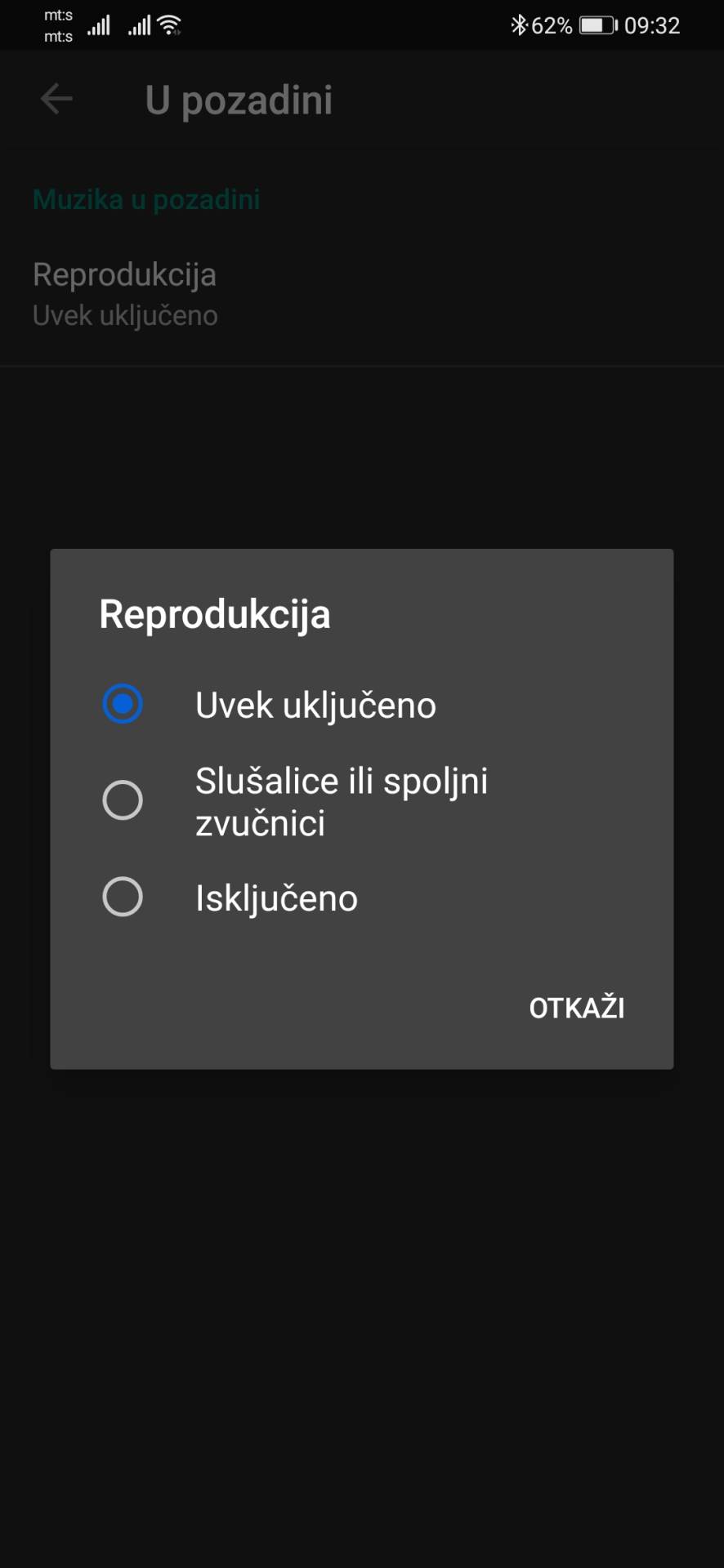Viewport: 724px width, 1568px height.
Task: Select Slušalice ili spoljni zvučnici option
Action: click(123, 800)
